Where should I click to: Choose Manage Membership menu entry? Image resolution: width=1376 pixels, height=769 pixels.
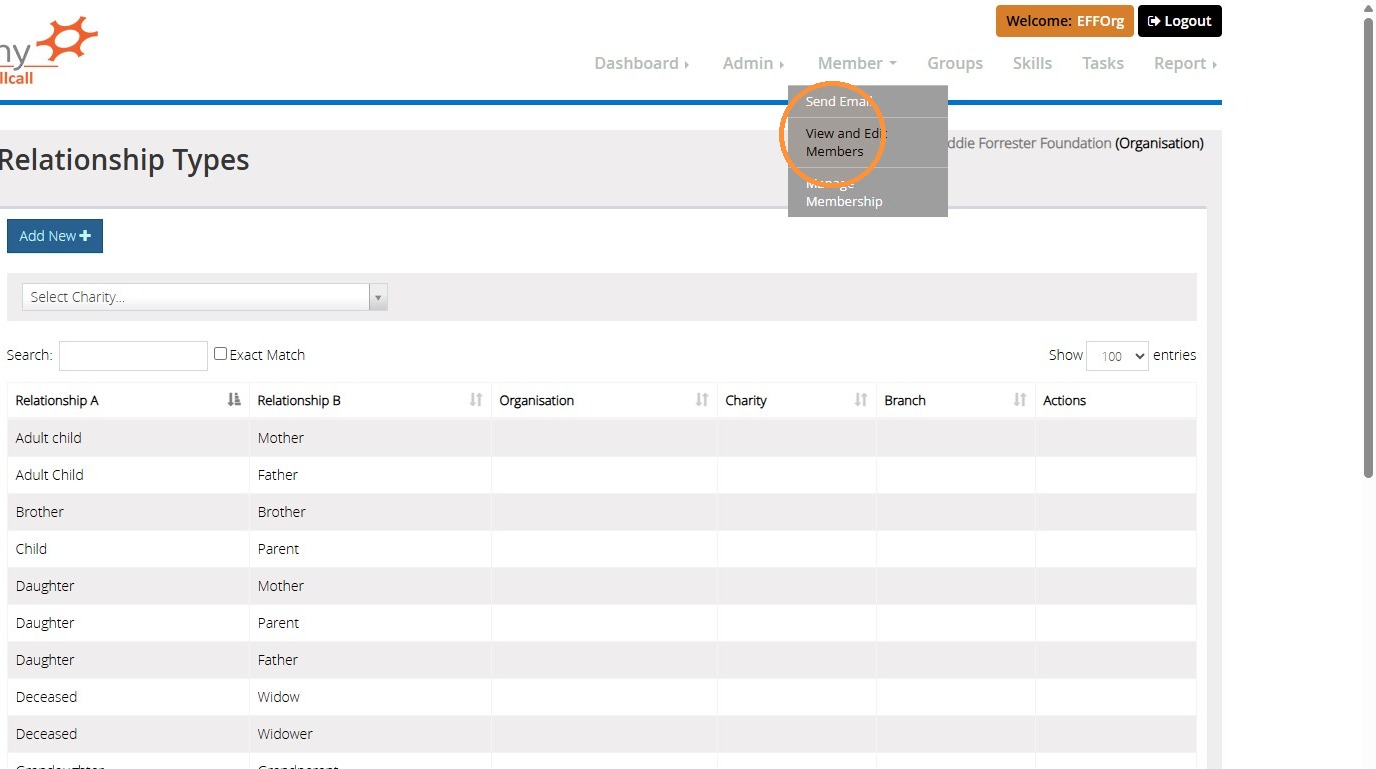(868, 192)
